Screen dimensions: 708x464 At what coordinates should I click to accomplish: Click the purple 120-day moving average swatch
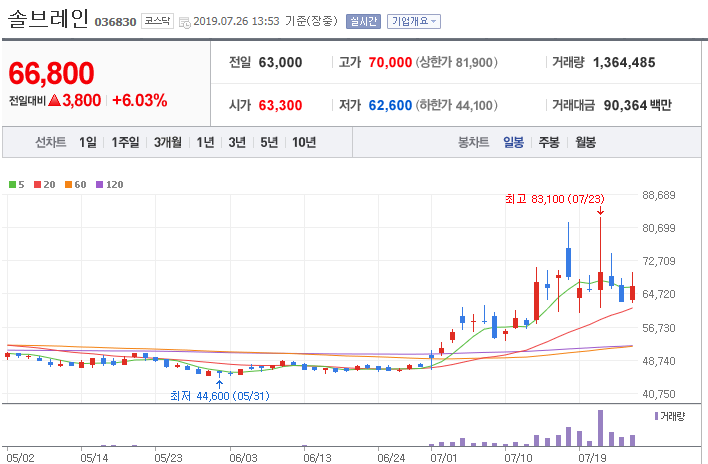100,184
